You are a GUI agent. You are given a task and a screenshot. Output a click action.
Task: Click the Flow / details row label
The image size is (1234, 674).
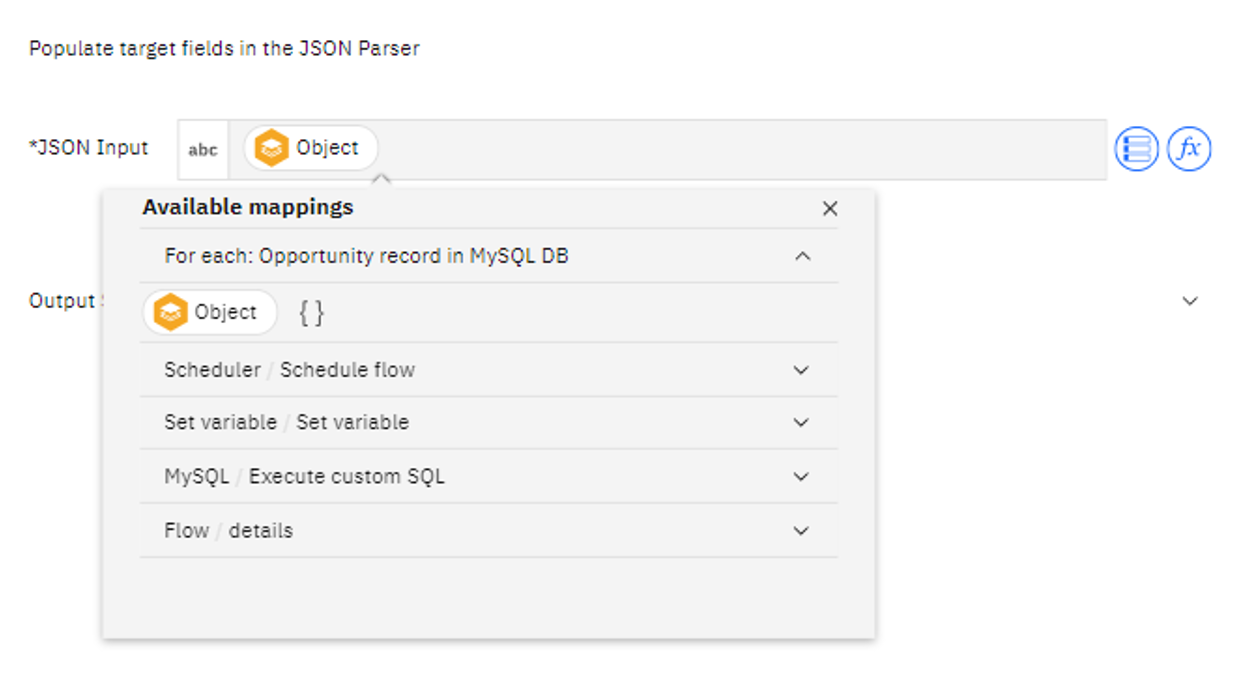click(x=228, y=531)
